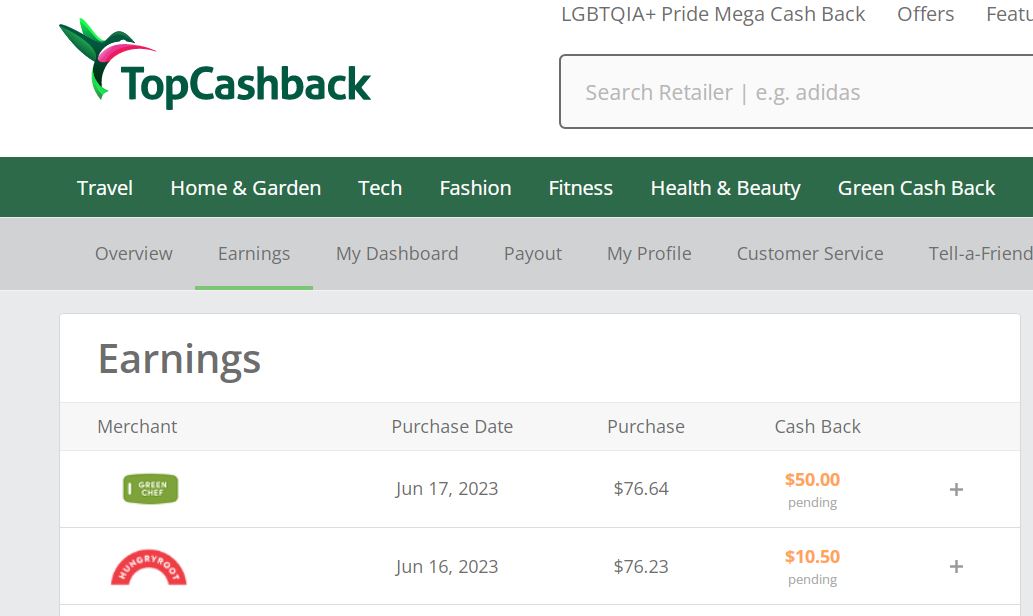Open the Fitness category

[x=581, y=188]
